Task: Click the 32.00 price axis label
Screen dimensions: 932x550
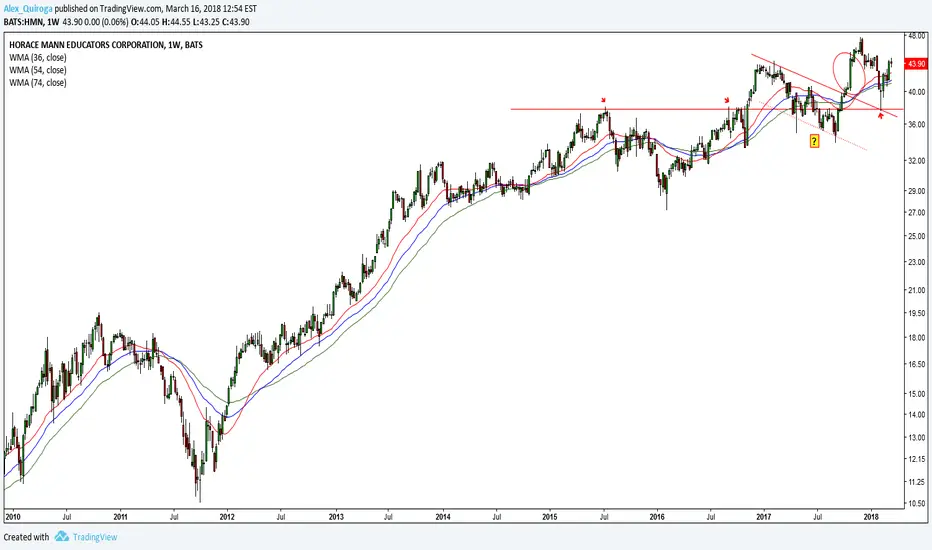Action: click(917, 161)
